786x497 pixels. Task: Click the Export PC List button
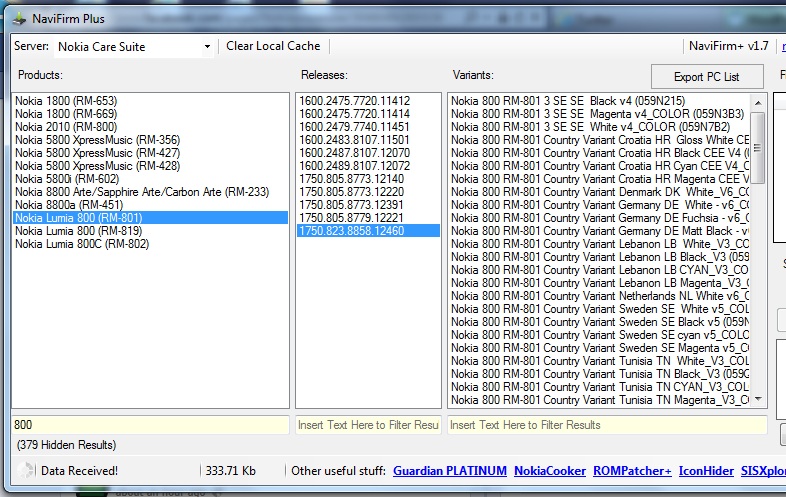pos(707,77)
